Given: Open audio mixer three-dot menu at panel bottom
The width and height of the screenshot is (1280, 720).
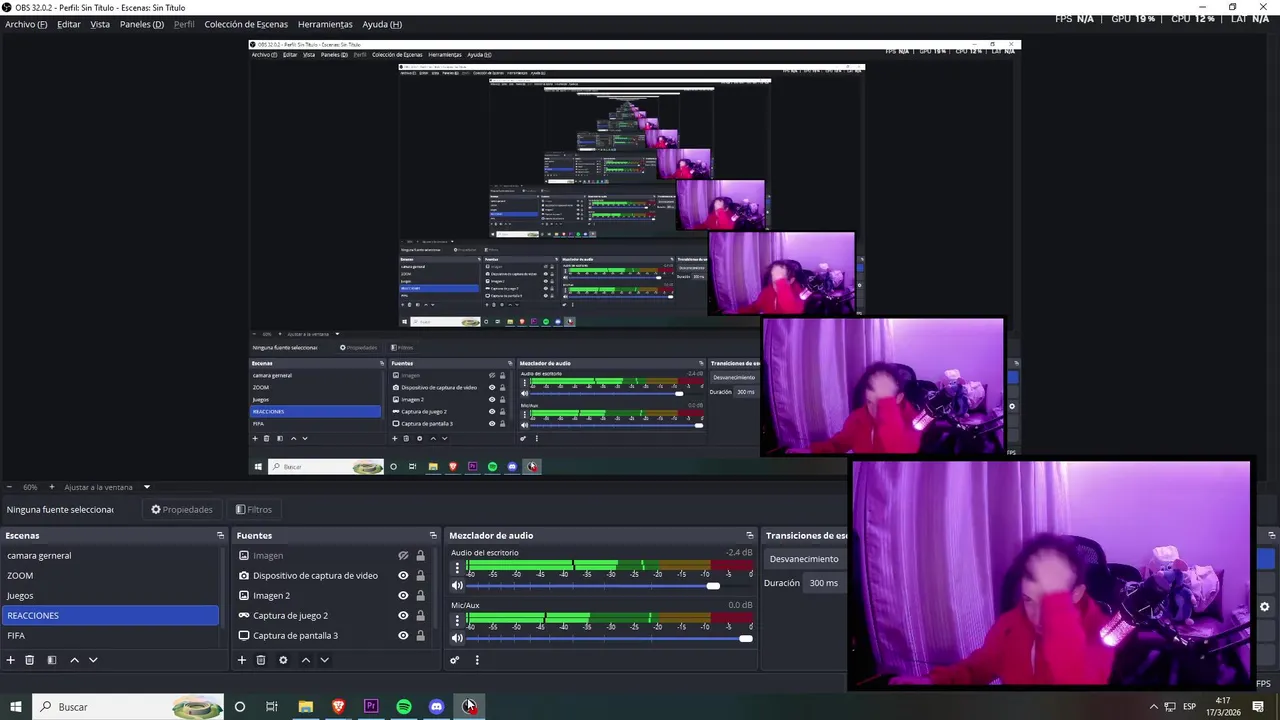Looking at the screenshot, I should (x=477, y=660).
